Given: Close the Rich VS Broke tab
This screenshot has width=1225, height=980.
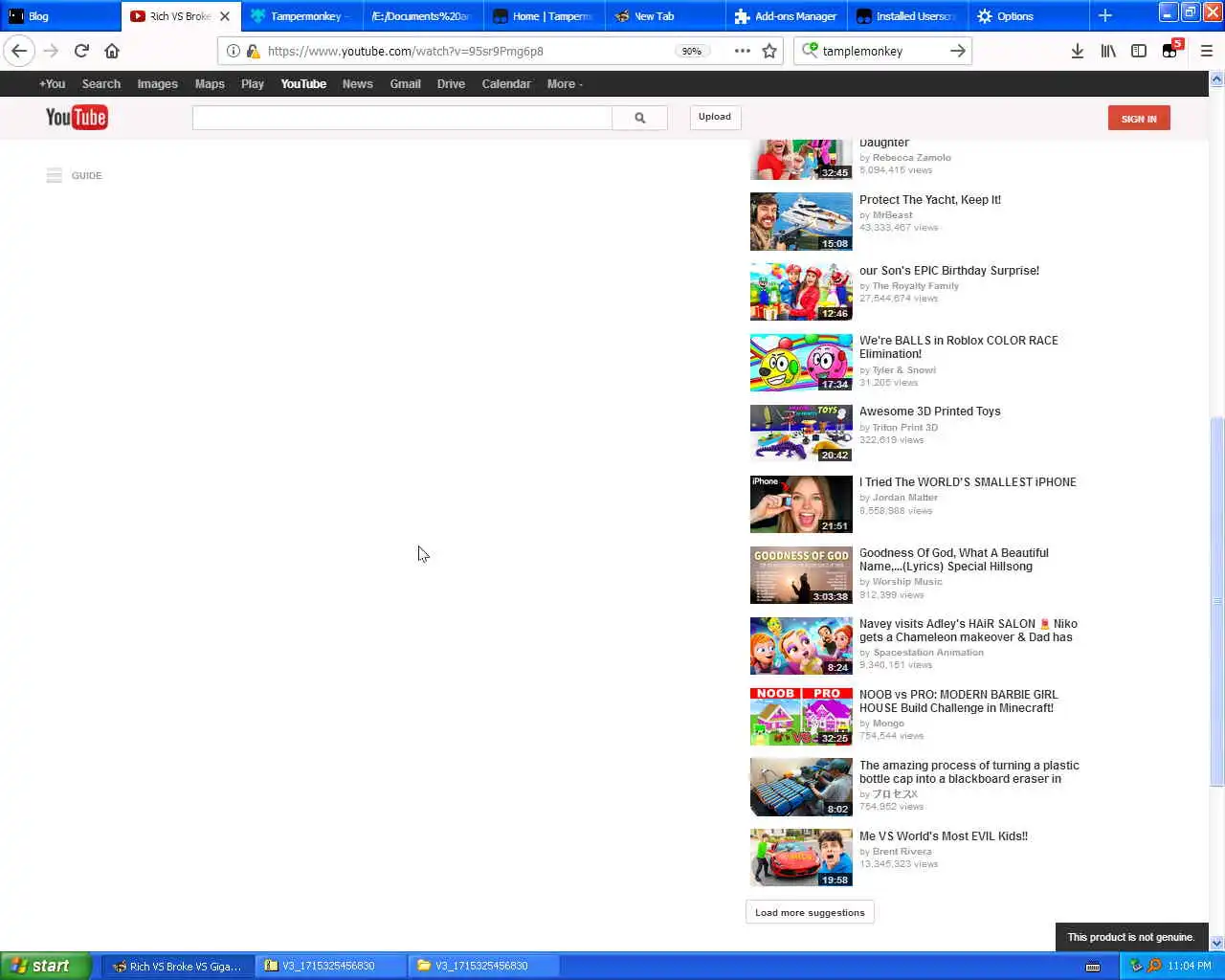Looking at the screenshot, I should pos(225,16).
